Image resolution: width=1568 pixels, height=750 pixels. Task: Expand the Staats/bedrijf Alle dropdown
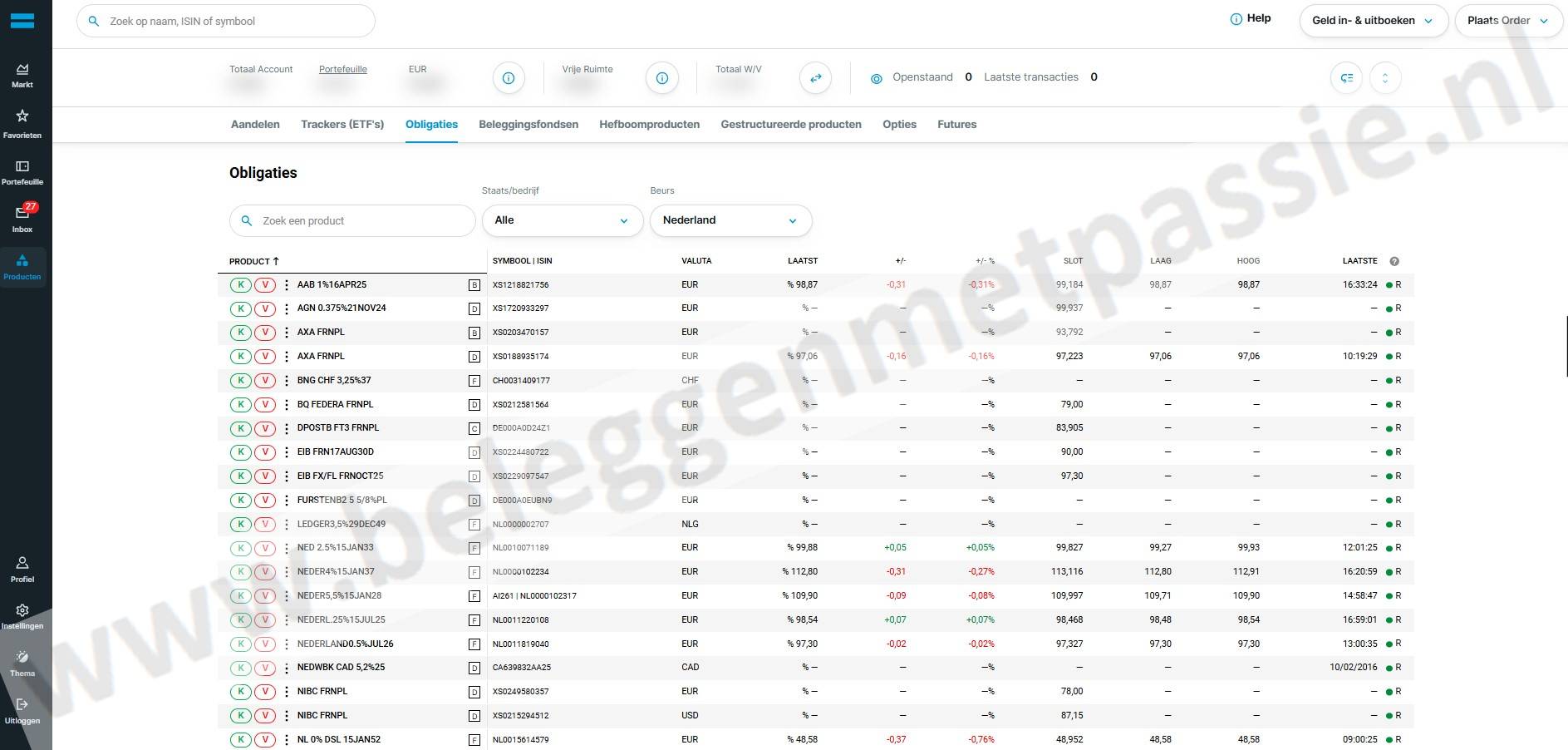563,220
